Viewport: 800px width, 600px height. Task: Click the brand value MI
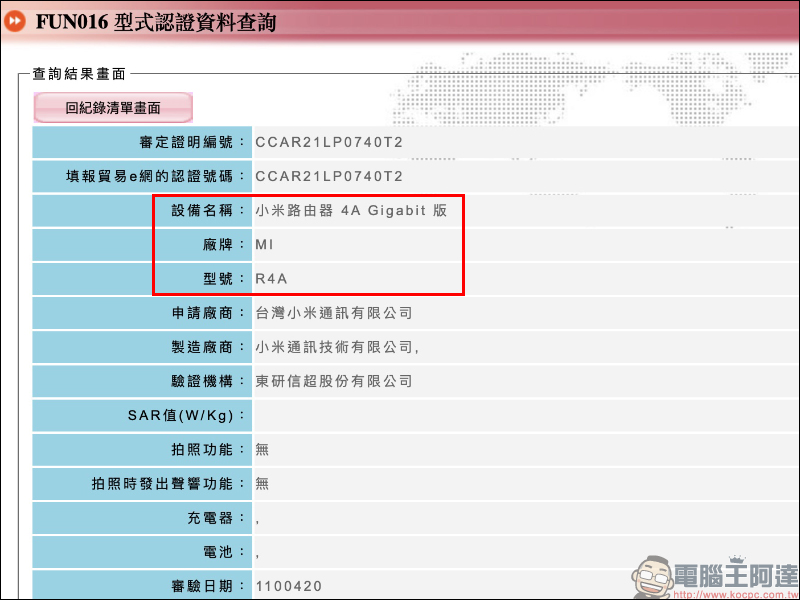click(x=264, y=245)
